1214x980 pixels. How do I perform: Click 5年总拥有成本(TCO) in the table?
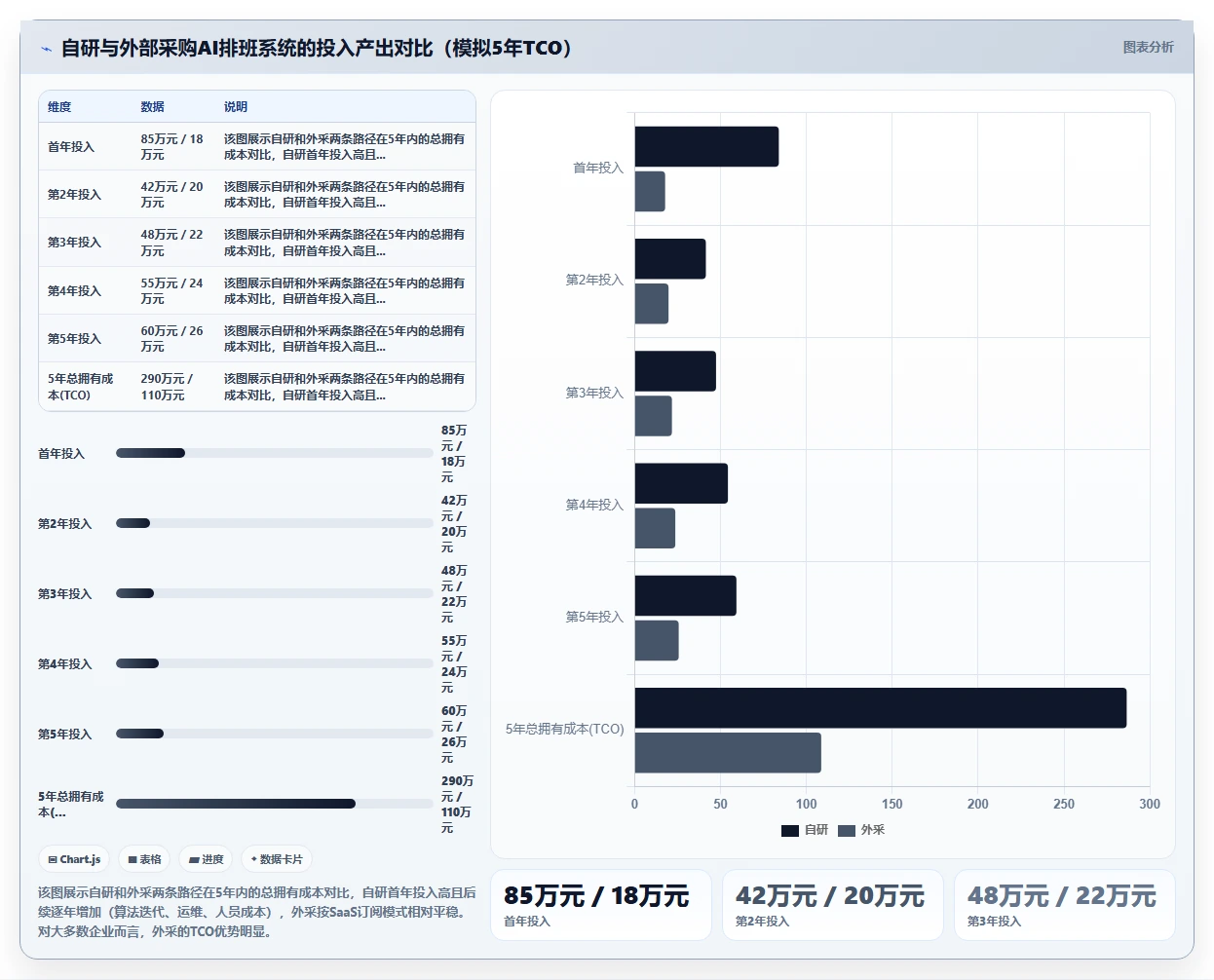click(x=81, y=387)
